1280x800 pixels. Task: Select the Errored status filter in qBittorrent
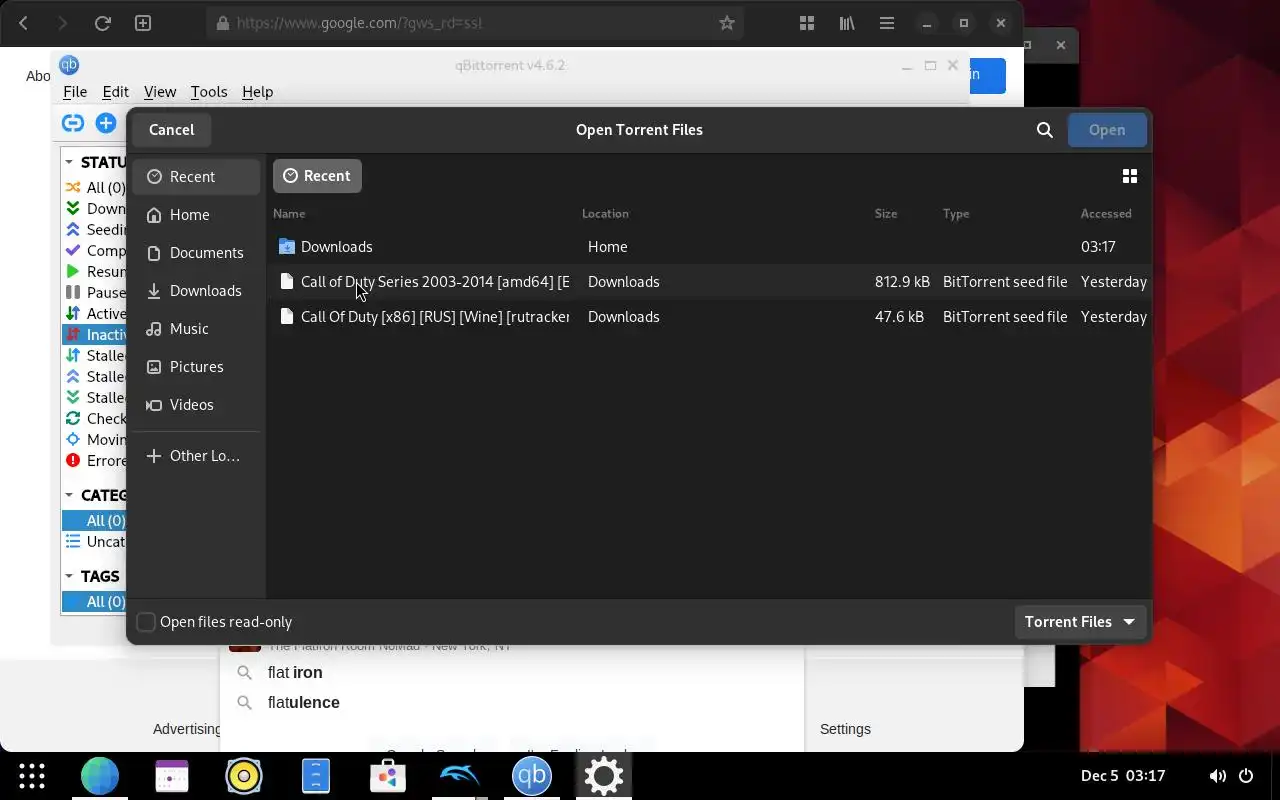(x=96, y=461)
